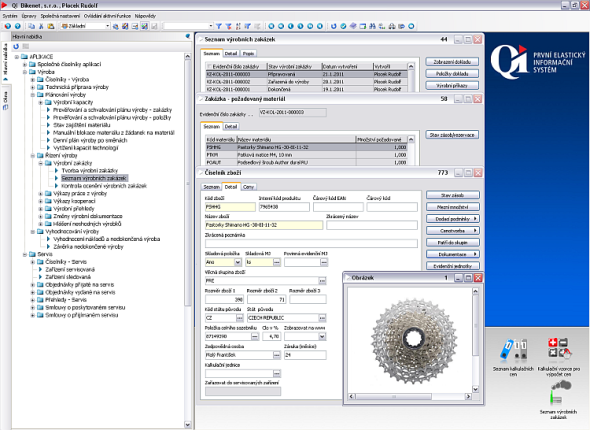Click the menu tree vertical scrollbar
The image size is (590, 430).
188,240
